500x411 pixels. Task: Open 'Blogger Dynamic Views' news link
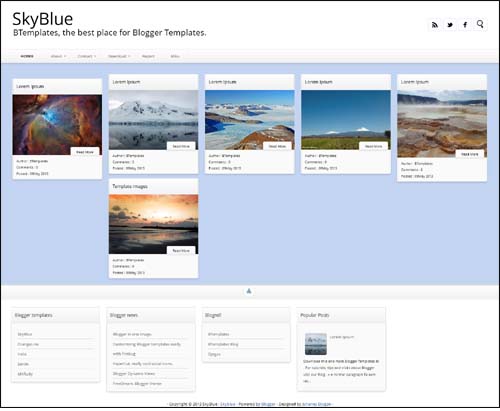tap(134, 374)
